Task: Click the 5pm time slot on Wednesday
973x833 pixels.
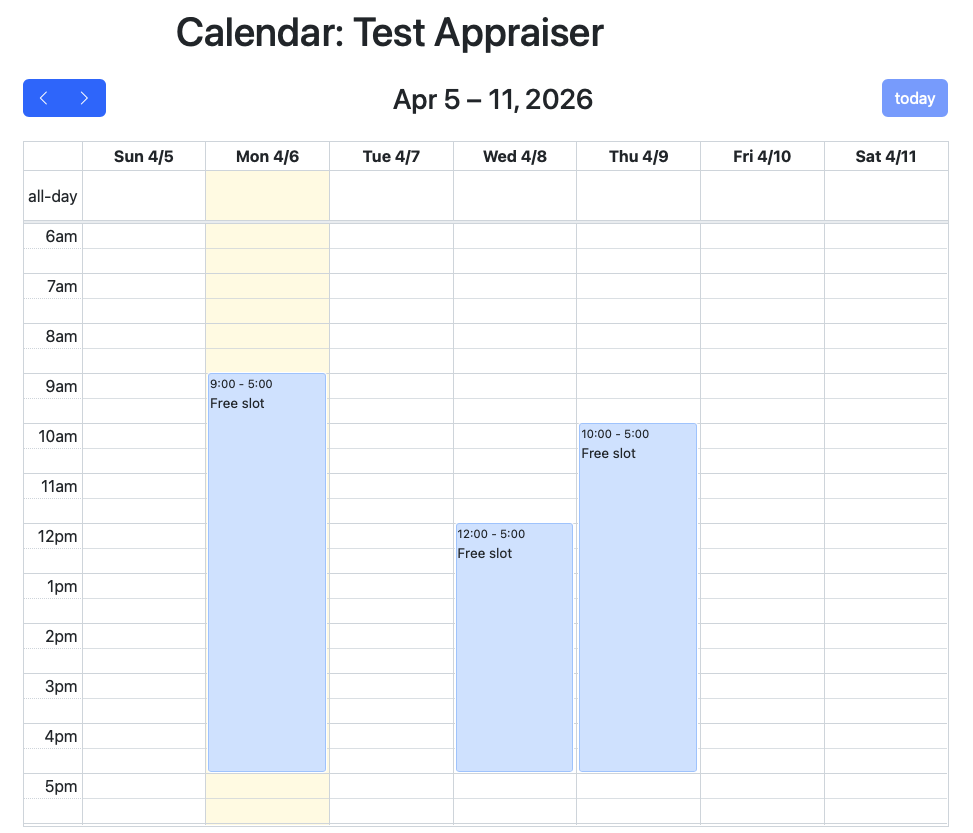Action: [515, 786]
